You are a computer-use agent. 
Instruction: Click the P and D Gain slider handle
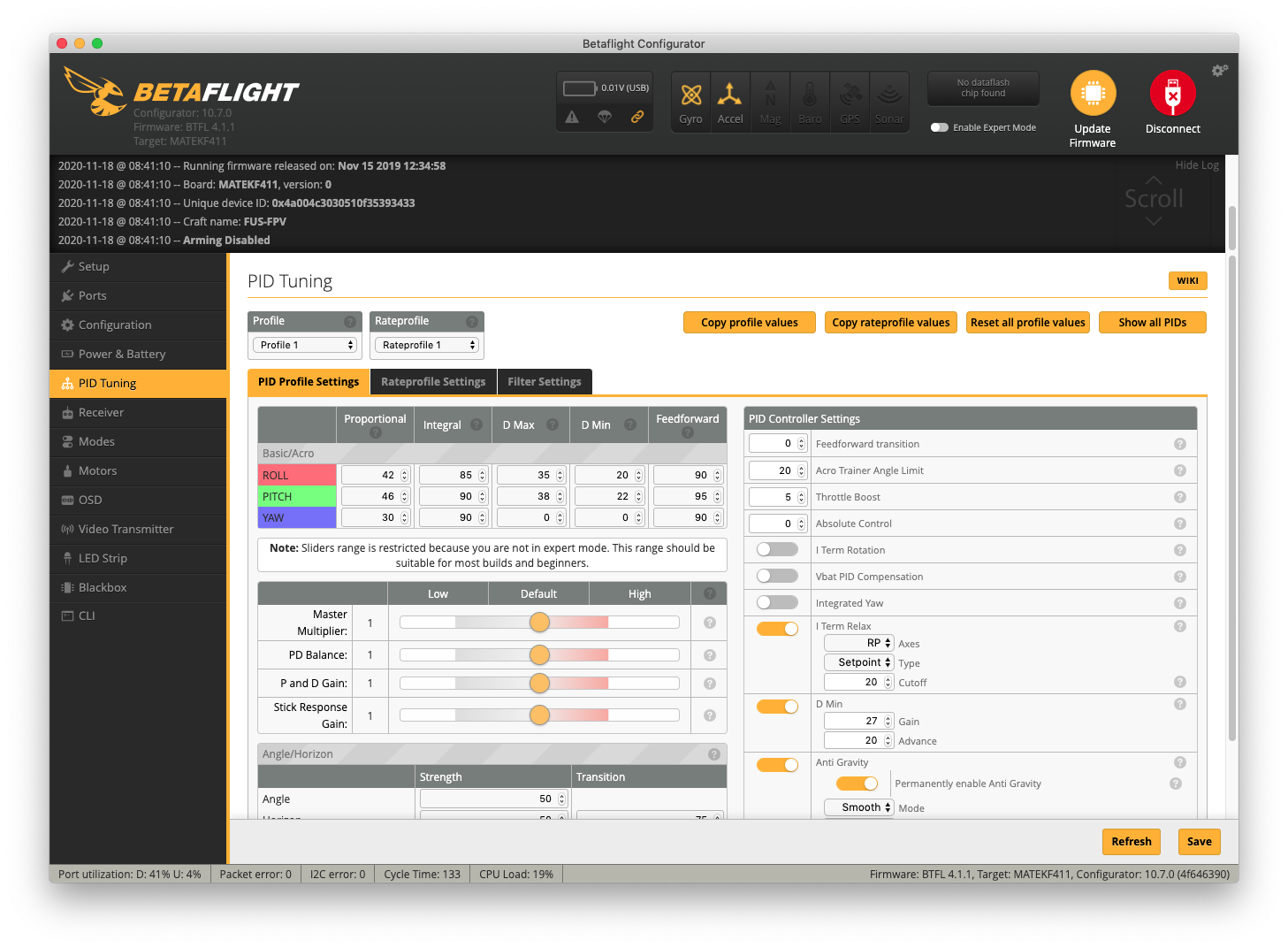click(539, 684)
